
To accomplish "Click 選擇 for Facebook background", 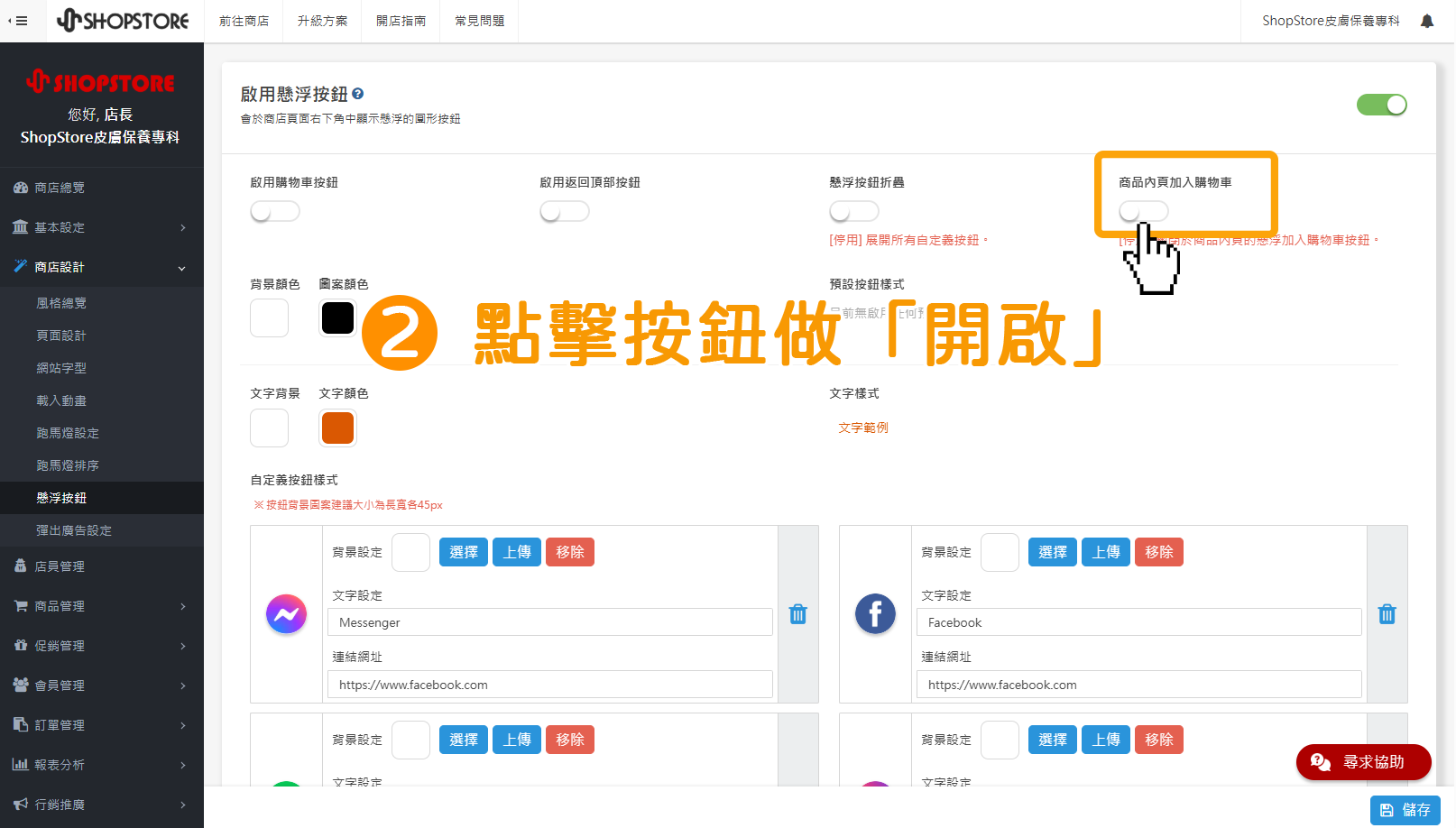I will click(1053, 552).
